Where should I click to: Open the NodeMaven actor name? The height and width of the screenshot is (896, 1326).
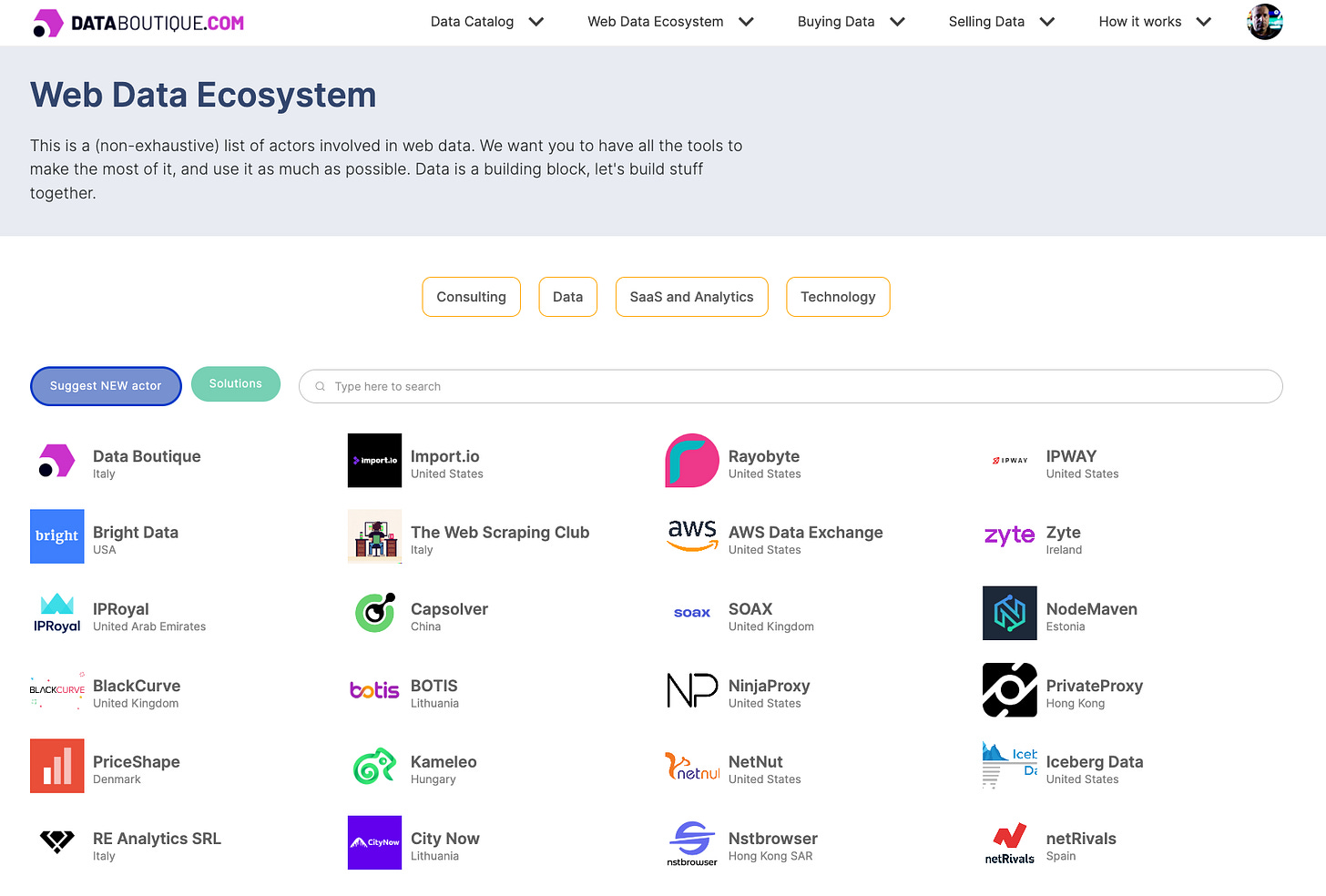pos(1091,609)
